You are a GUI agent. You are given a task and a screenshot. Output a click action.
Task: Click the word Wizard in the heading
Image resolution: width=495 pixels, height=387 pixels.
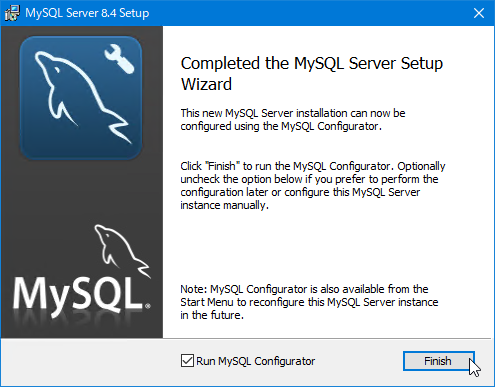[x=206, y=84]
